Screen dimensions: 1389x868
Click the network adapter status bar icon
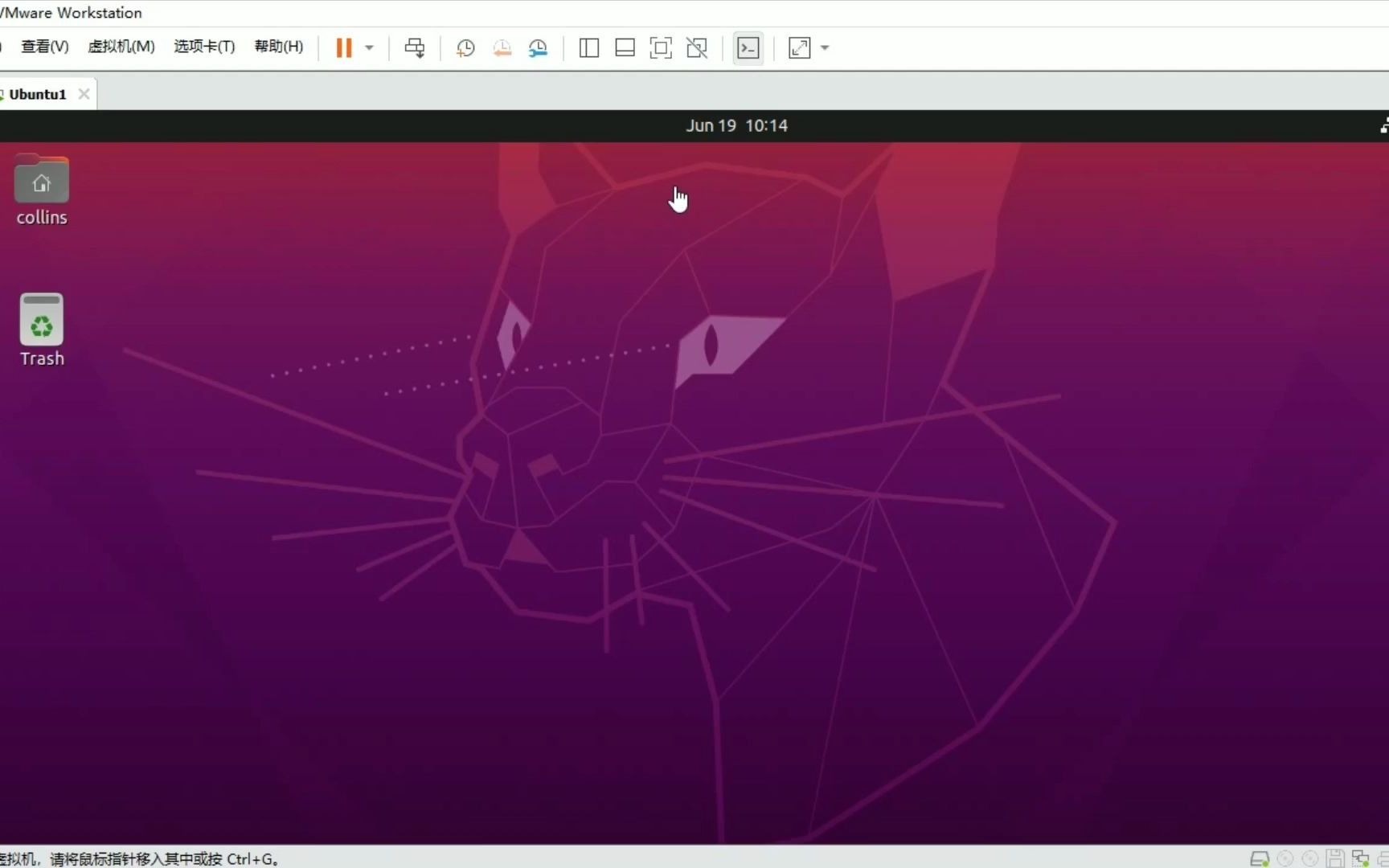(x=1360, y=858)
